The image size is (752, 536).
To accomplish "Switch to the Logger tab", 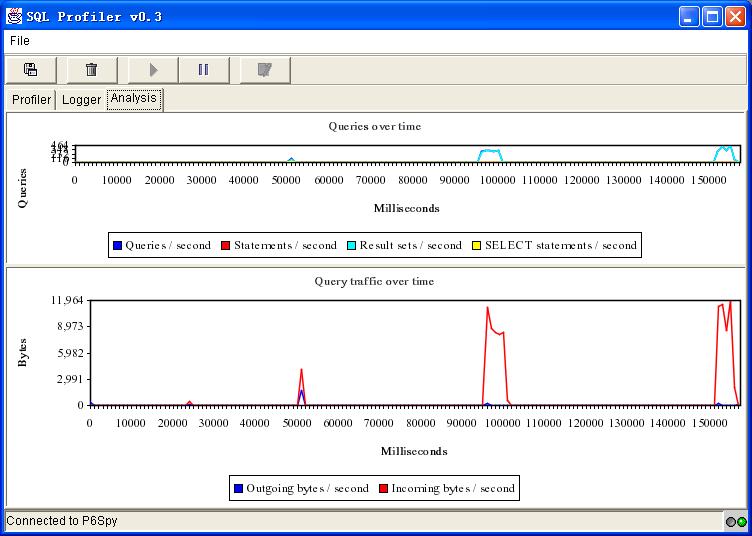I will pyautogui.click(x=81, y=100).
